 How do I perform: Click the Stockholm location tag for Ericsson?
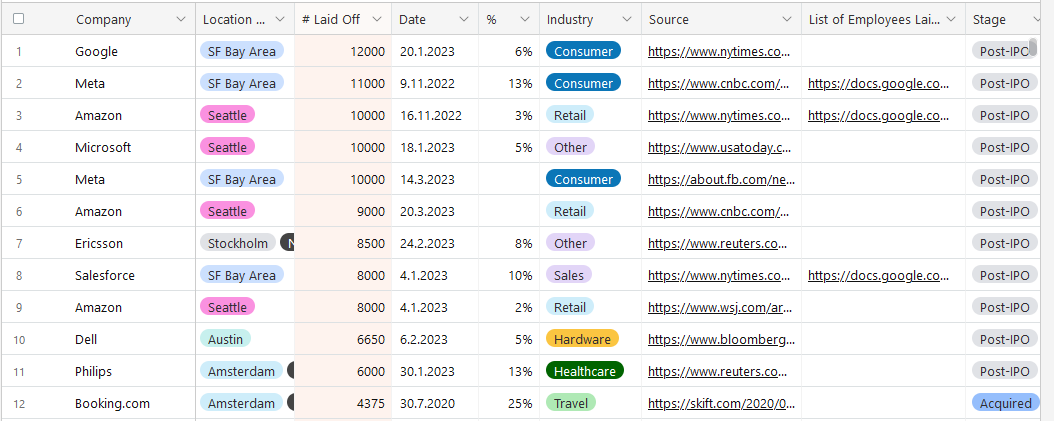click(238, 244)
